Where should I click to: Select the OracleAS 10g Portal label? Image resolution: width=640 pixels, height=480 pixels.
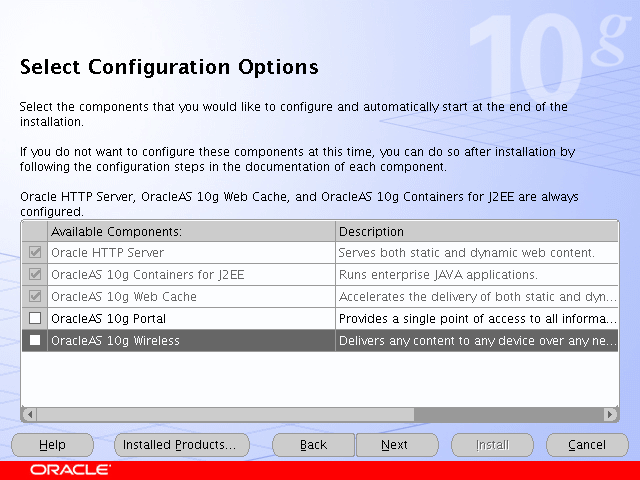(x=108, y=319)
